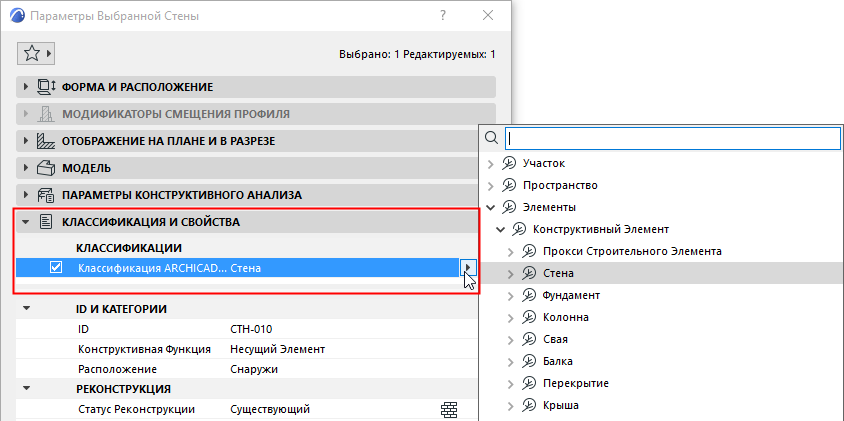Click the brick wall renovation status icon

(448, 410)
